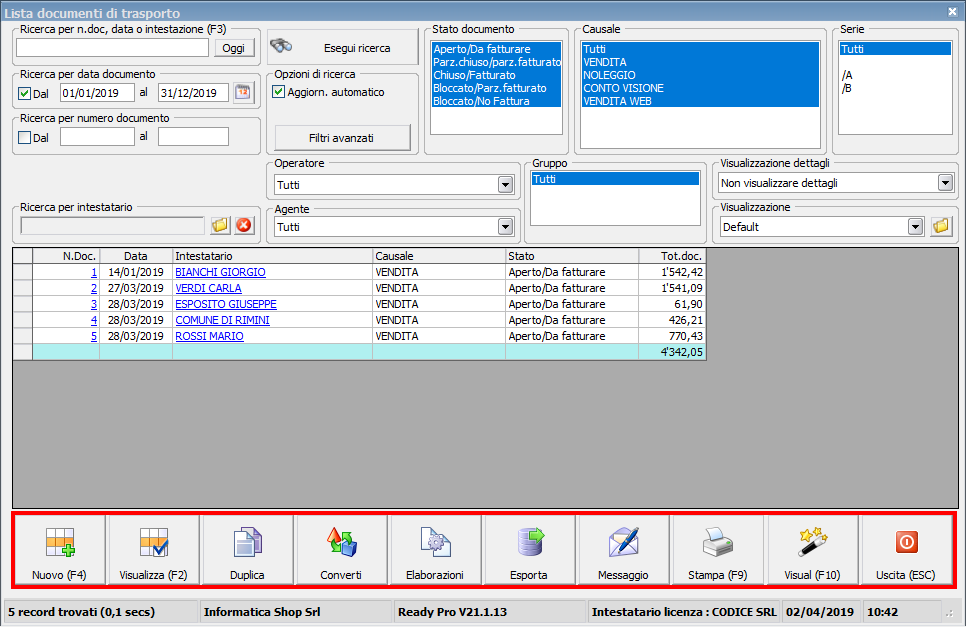Click the end date field 31/12/2019

pos(193,93)
